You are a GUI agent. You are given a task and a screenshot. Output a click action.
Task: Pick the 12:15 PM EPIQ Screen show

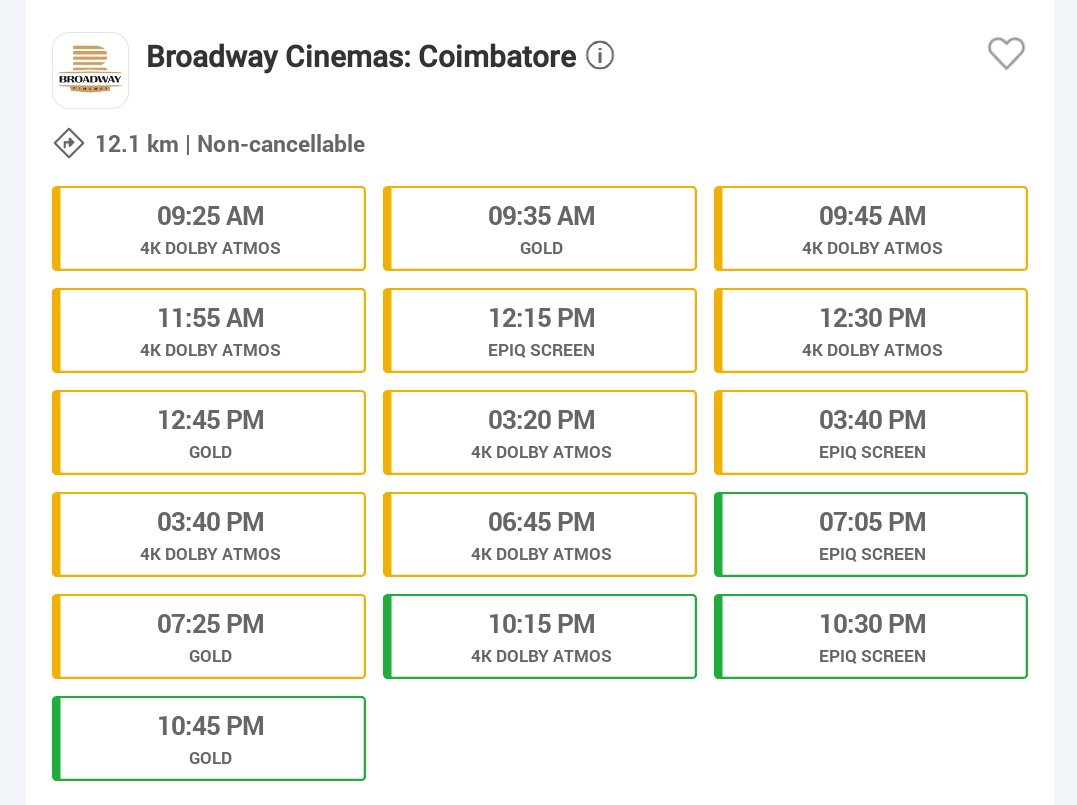pyautogui.click(x=540, y=331)
